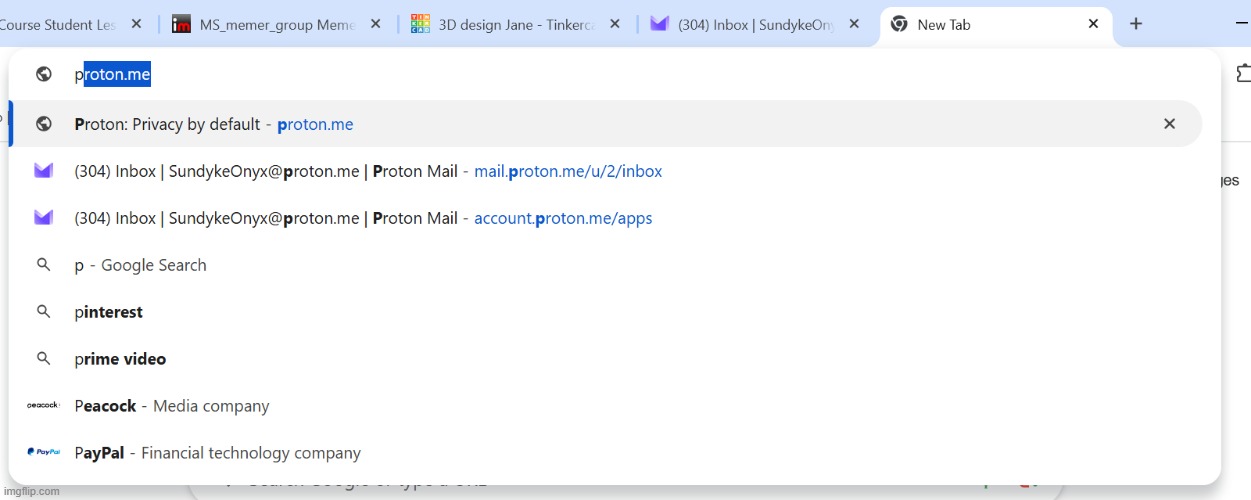Close the 3D design Jane Tinkercad tab
The width and height of the screenshot is (1251, 500).
[x=615, y=24]
